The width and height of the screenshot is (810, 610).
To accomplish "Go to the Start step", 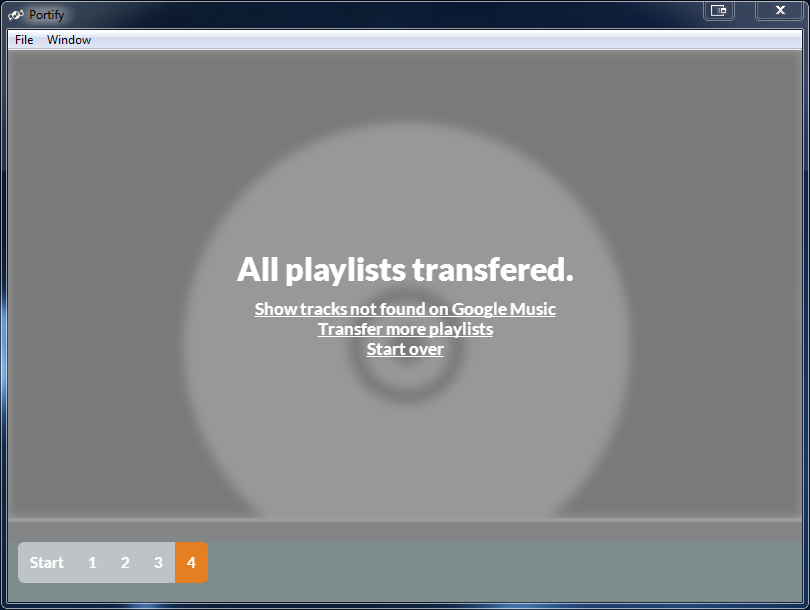I will (x=46, y=562).
